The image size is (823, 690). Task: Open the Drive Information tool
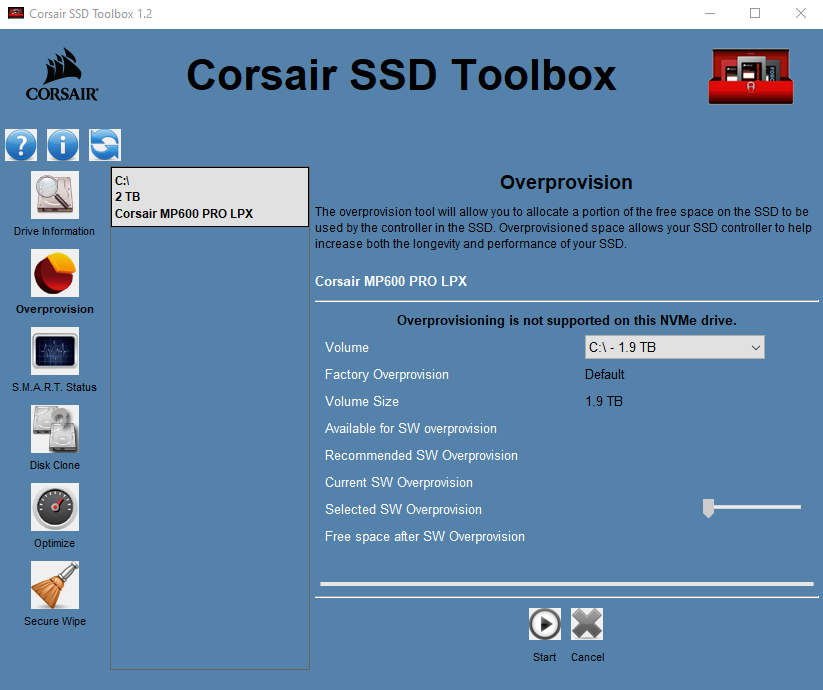(x=55, y=195)
